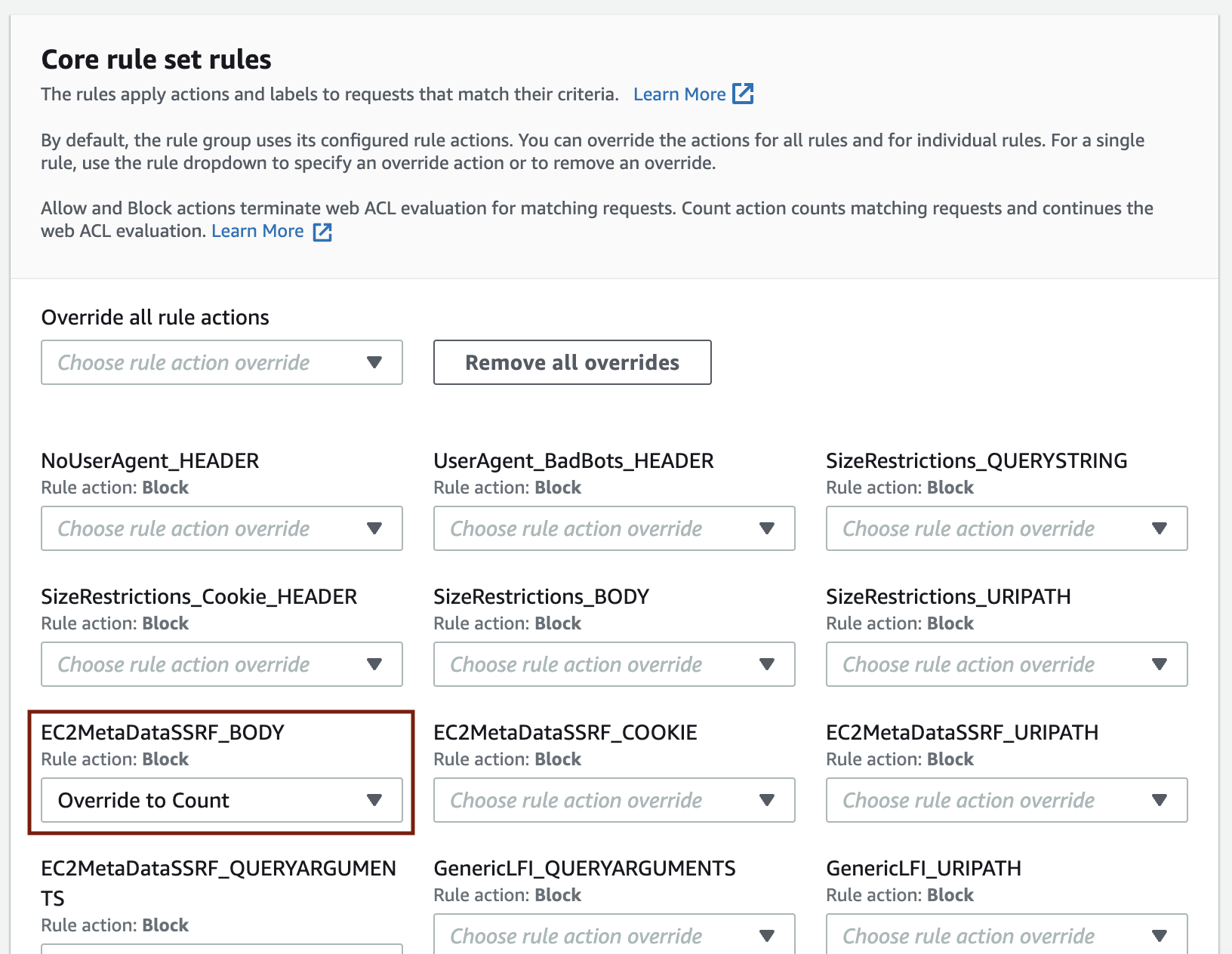Image resolution: width=1232 pixels, height=954 pixels.
Task: Open Learn More link about web ACL evaluation
Action: click(x=257, y=232)
